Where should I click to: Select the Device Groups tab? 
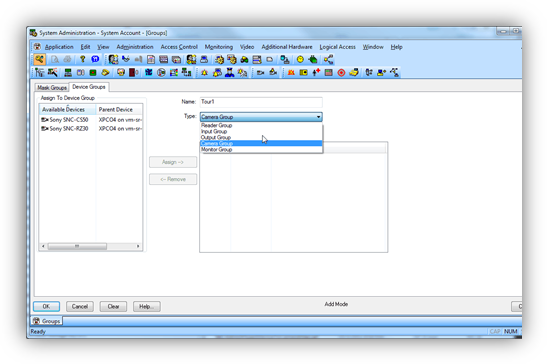click(x=89, y=87)
